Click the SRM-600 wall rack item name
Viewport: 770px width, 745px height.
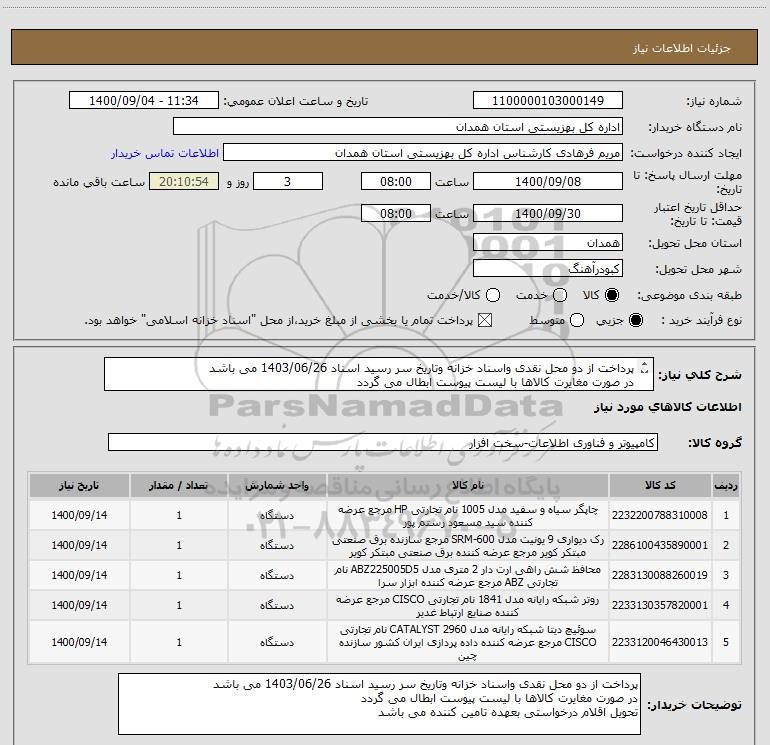coord(468,546)
